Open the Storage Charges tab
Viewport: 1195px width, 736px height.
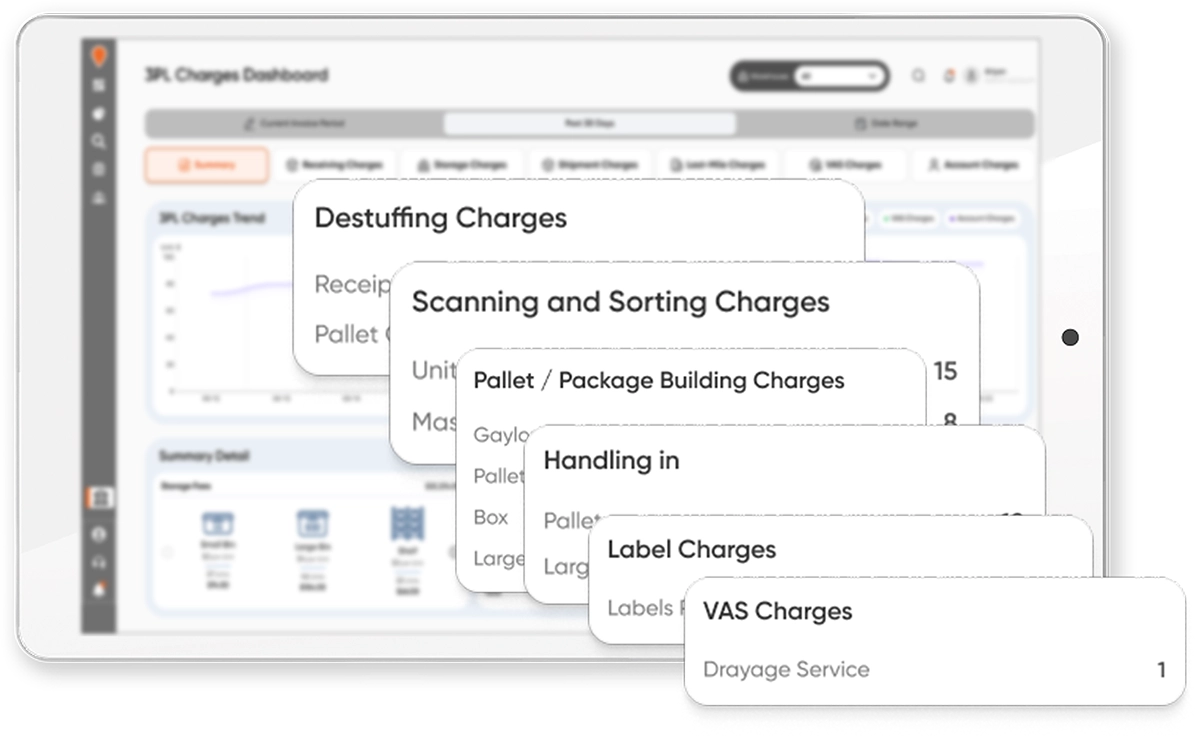(x=462, y=165)
